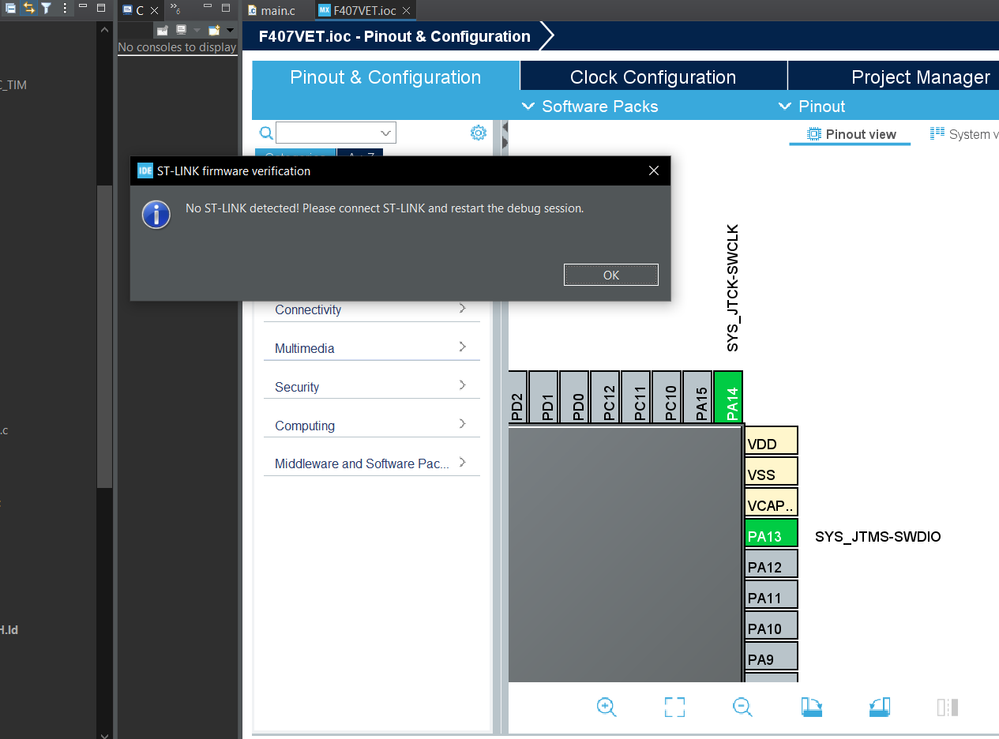
Task: Toggle Link with Editor arrows icon
Action: (x=29, y=8)
